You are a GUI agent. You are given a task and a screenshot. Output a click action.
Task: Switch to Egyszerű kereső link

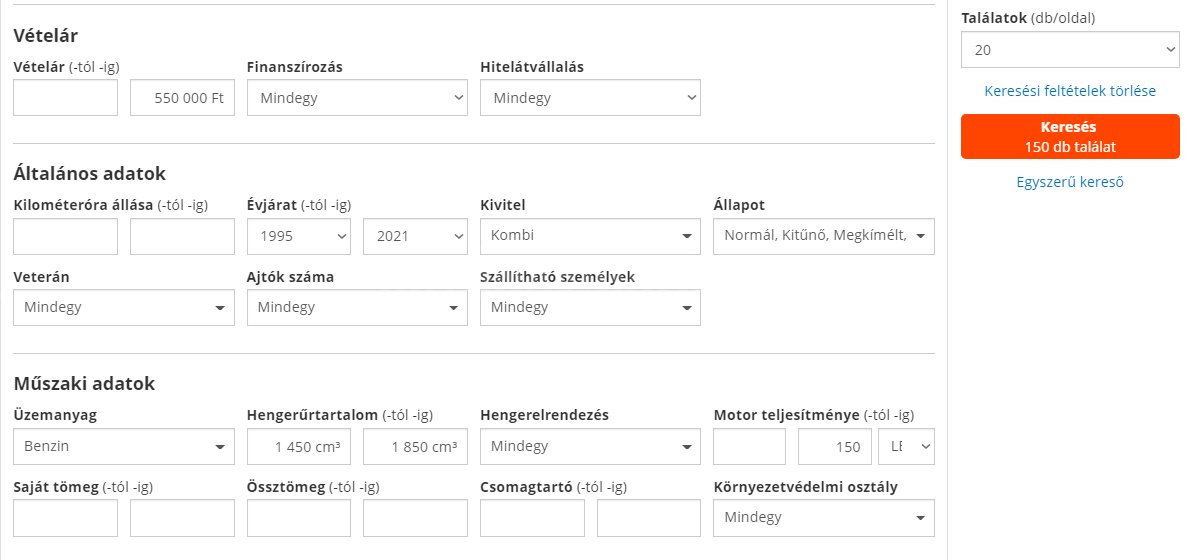point(1070,182)
